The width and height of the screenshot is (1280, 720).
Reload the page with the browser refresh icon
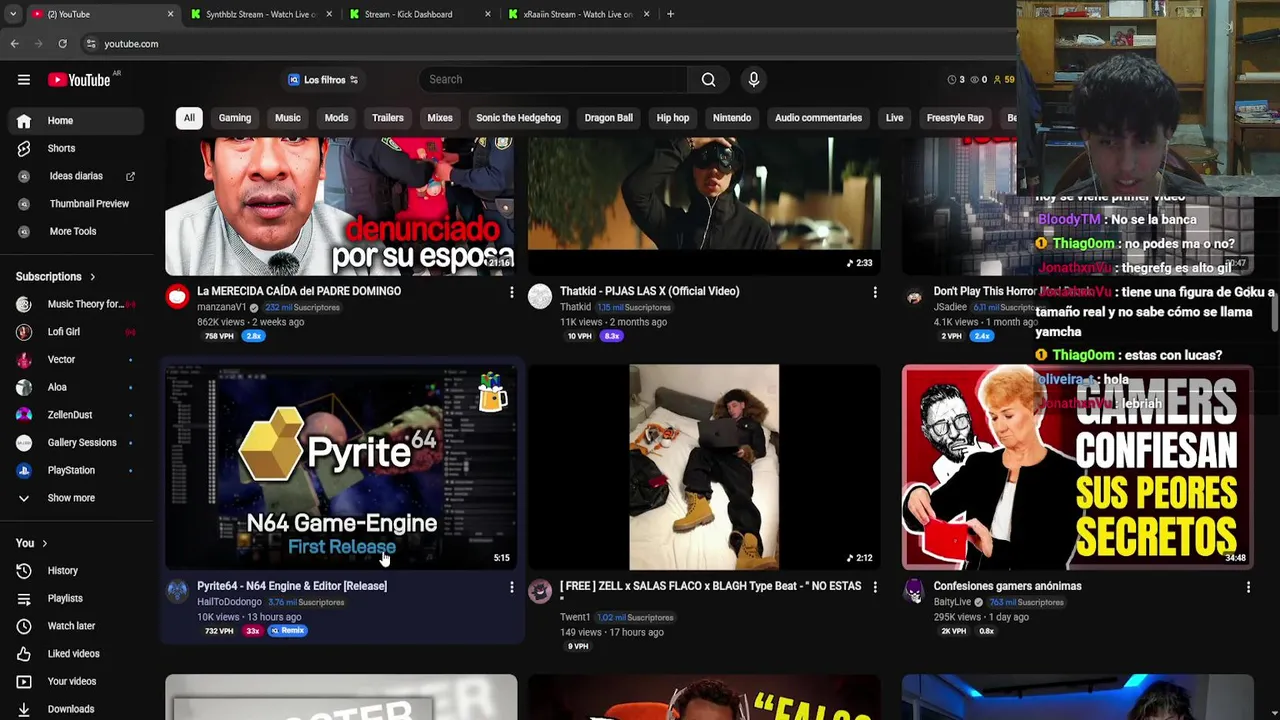62,44
